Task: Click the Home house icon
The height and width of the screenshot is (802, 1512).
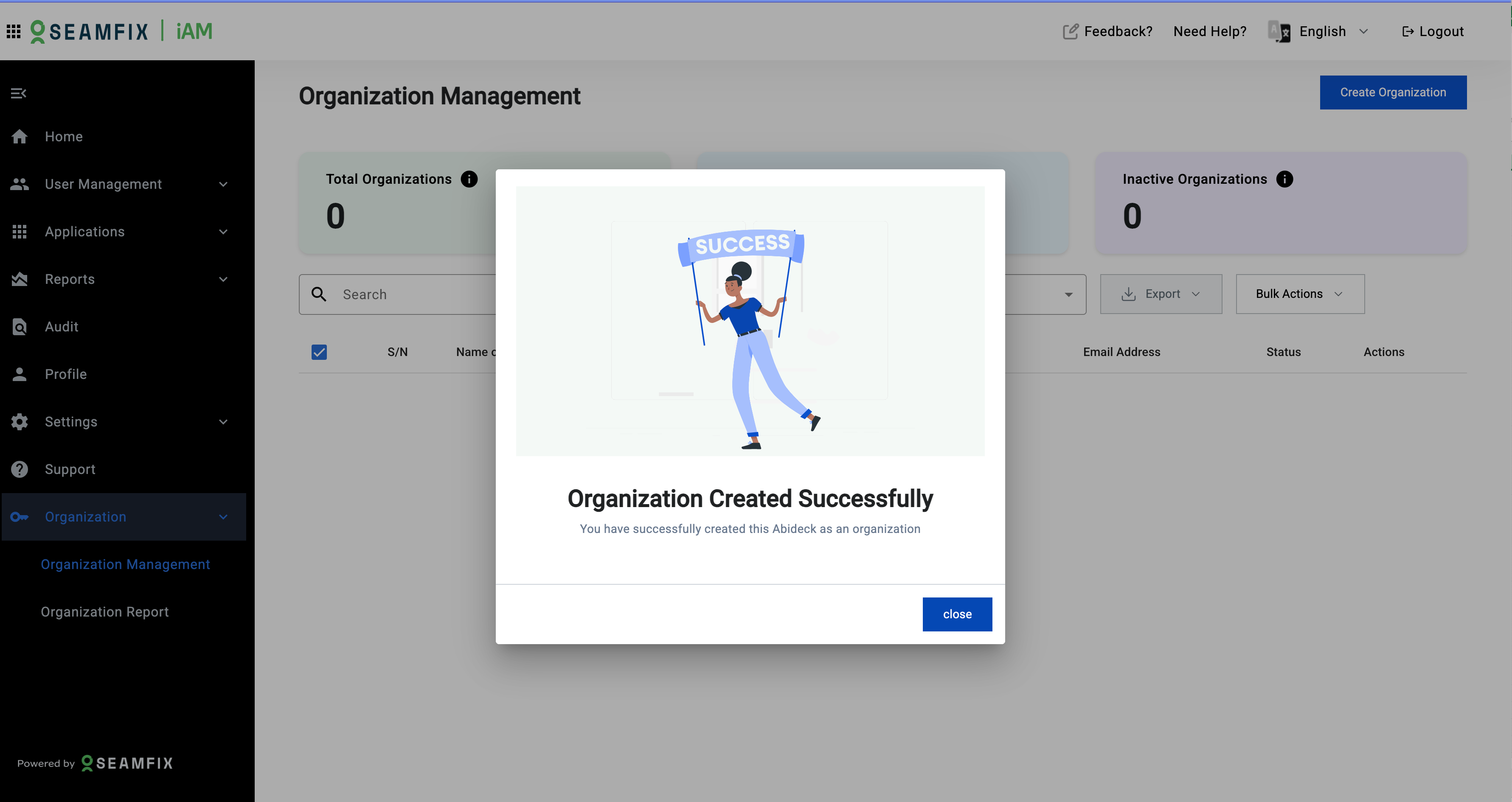Action: [20, 137]
